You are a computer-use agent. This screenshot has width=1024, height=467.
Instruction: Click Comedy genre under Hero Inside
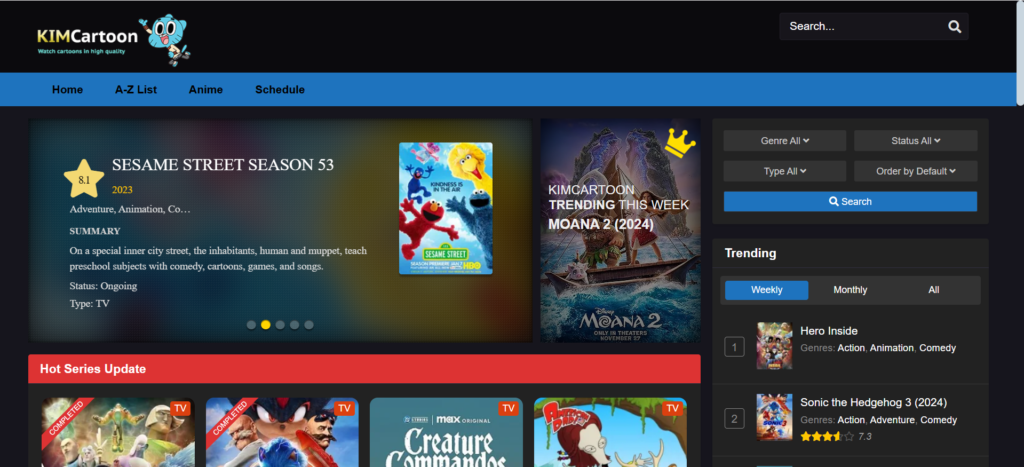pyautogui.click(x=937, y=348)
